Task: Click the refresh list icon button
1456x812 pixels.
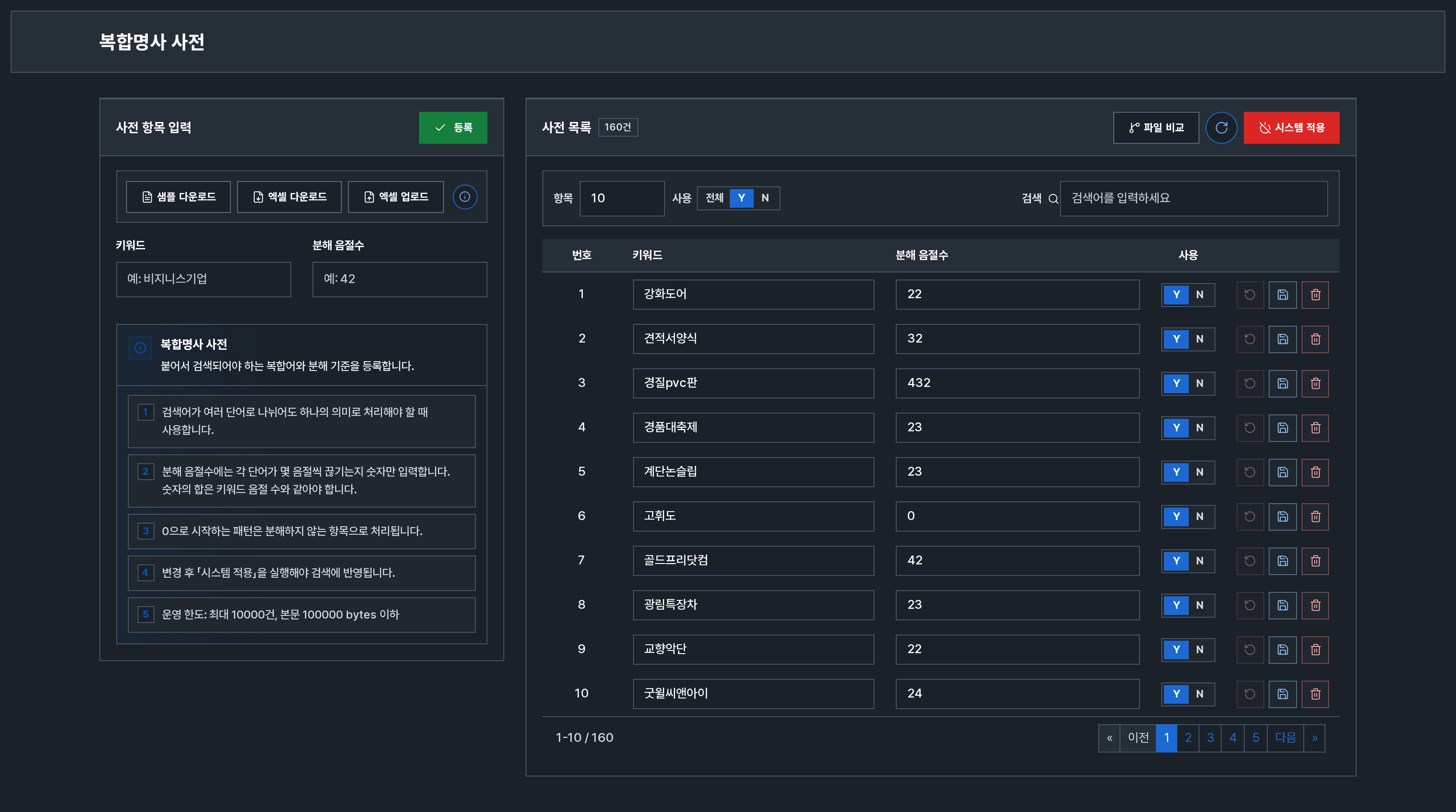Action: coord(1221,128)
